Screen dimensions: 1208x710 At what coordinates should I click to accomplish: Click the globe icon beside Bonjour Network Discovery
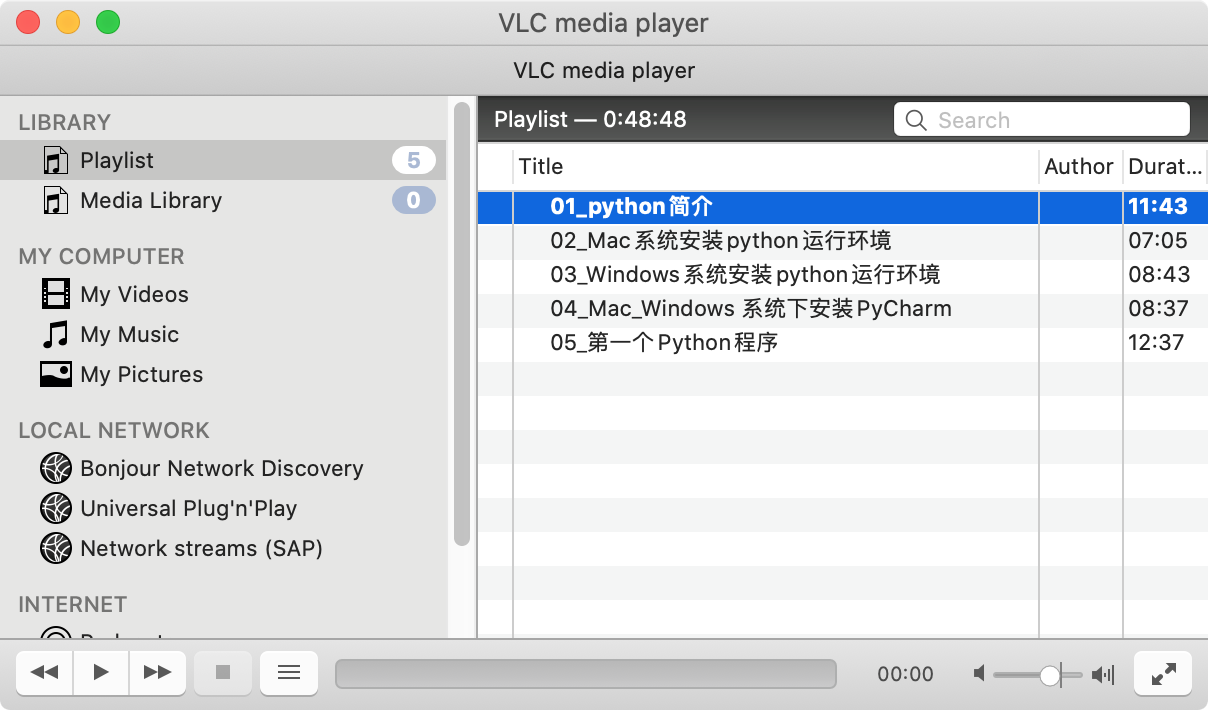[x=55, y=468]
